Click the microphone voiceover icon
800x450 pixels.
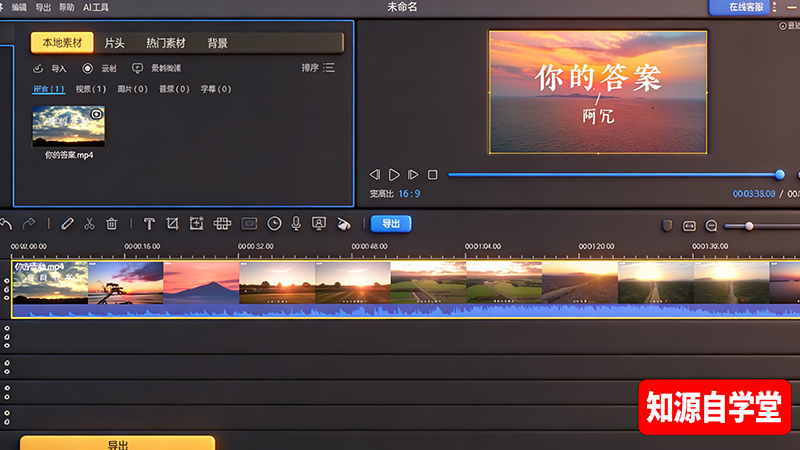pyautogui.click(x=296, y=223)
